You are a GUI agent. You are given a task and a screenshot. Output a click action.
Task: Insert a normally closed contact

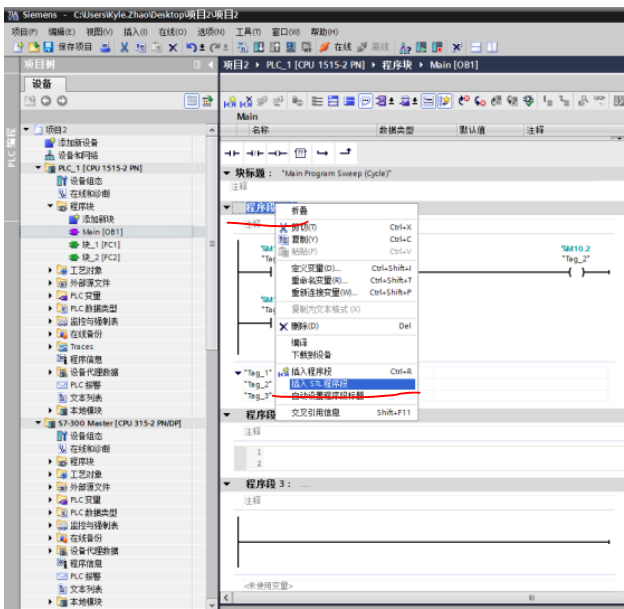click(255, 153)
